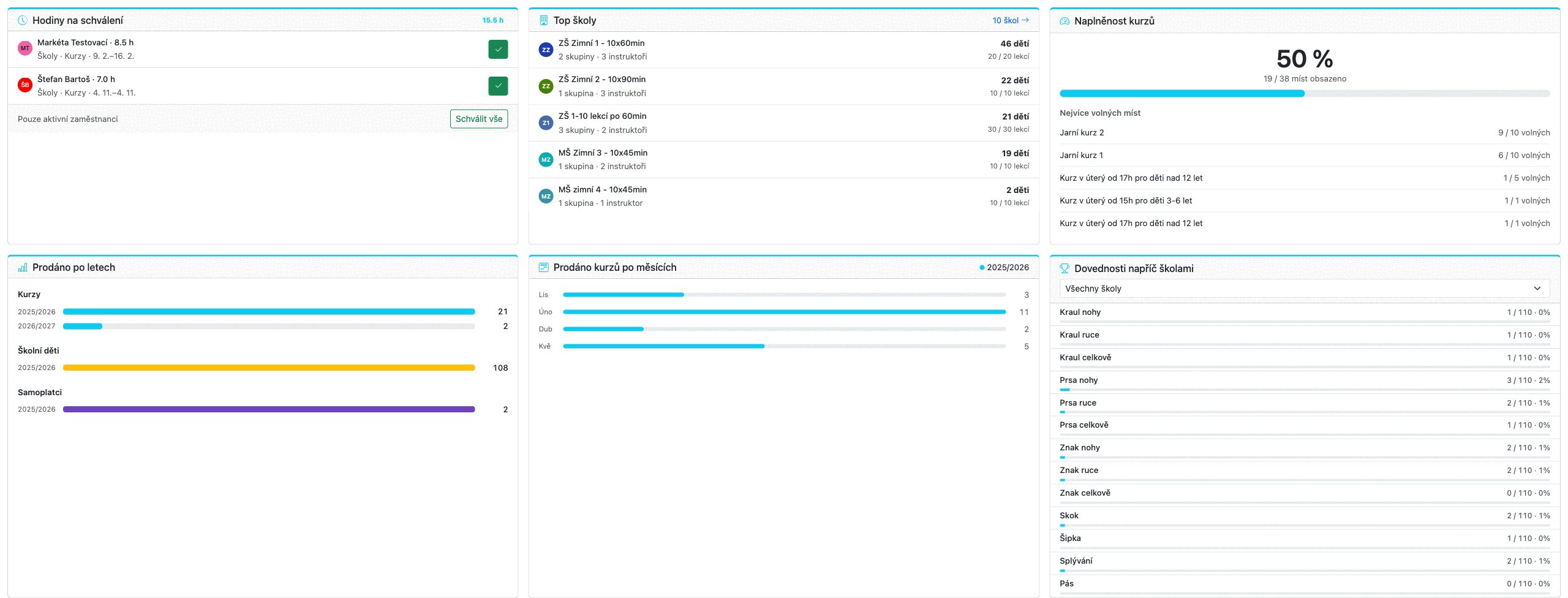Click the Jarní kurz 2 free places row

[1305, 133]
